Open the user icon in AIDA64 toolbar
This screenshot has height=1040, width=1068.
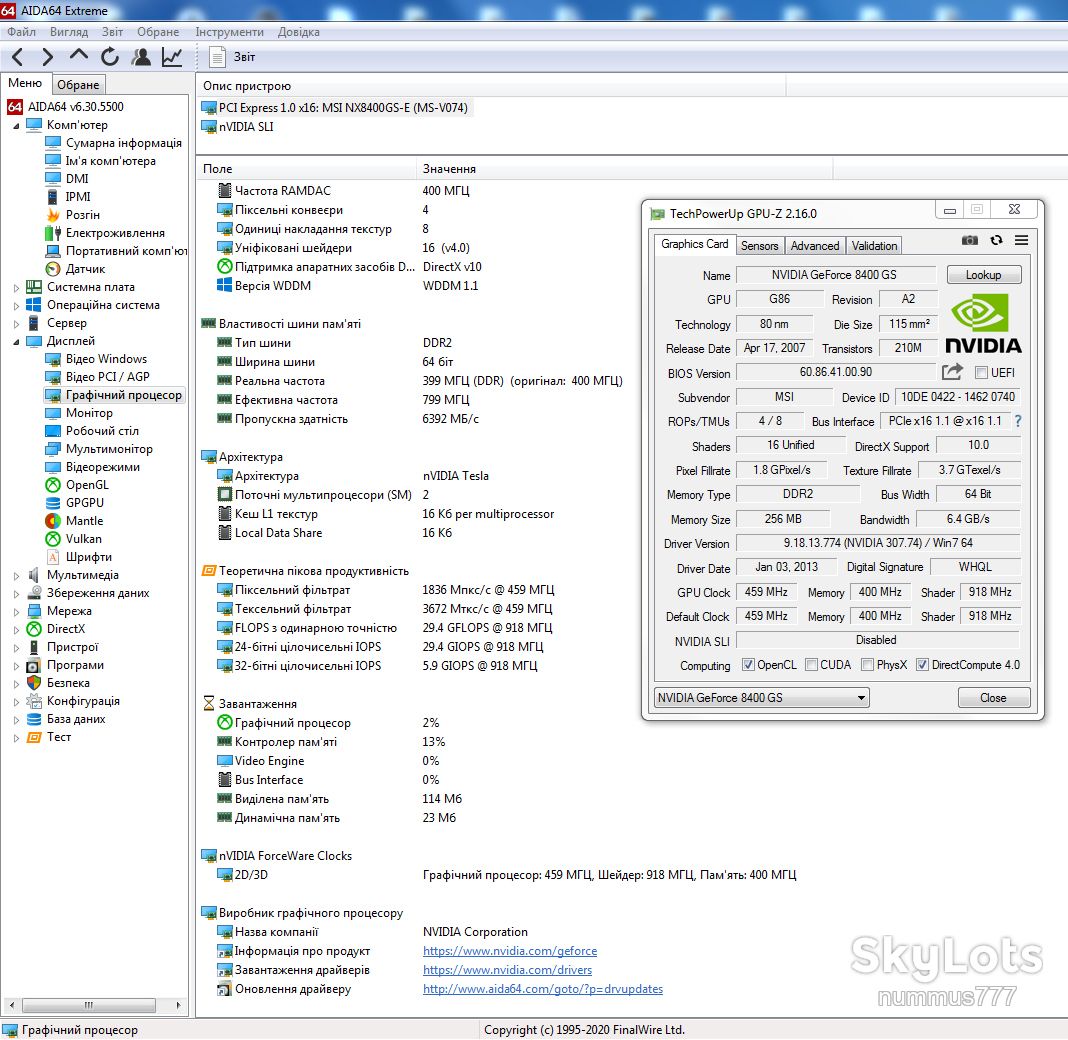[x=142, y=57]
